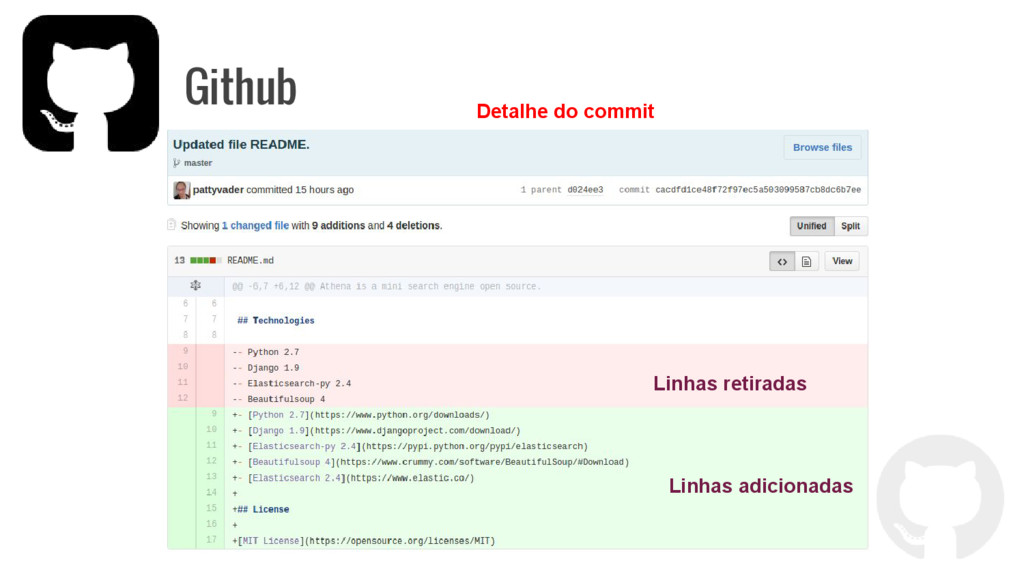Click old line number 9 of removed row
1024x576 pixels.
pos(185,351)
